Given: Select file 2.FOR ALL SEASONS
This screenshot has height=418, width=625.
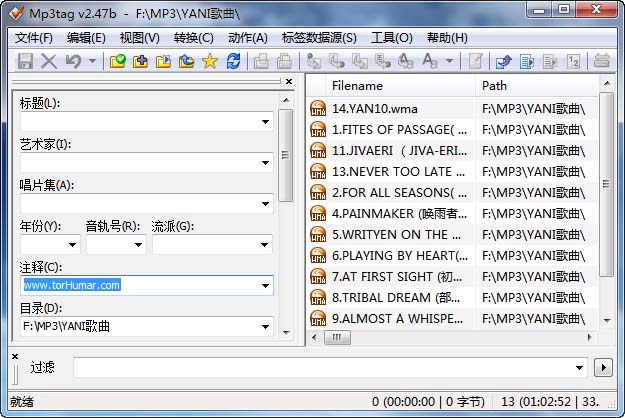Looking at the screenshot, I should [x=399, y=193].
